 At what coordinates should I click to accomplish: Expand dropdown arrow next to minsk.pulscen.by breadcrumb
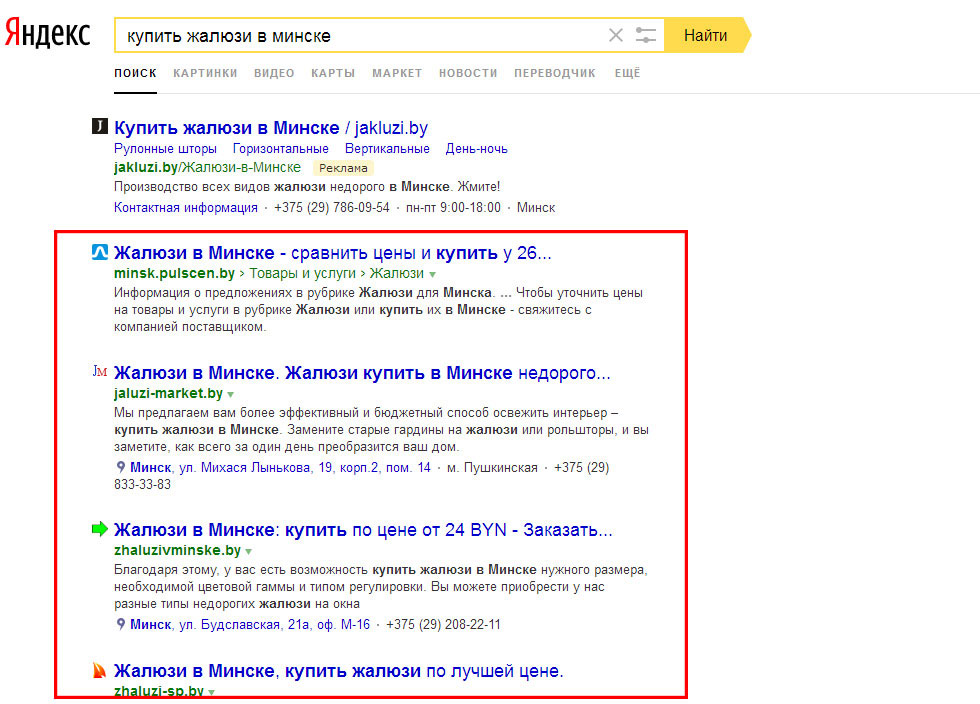point(432,274)
